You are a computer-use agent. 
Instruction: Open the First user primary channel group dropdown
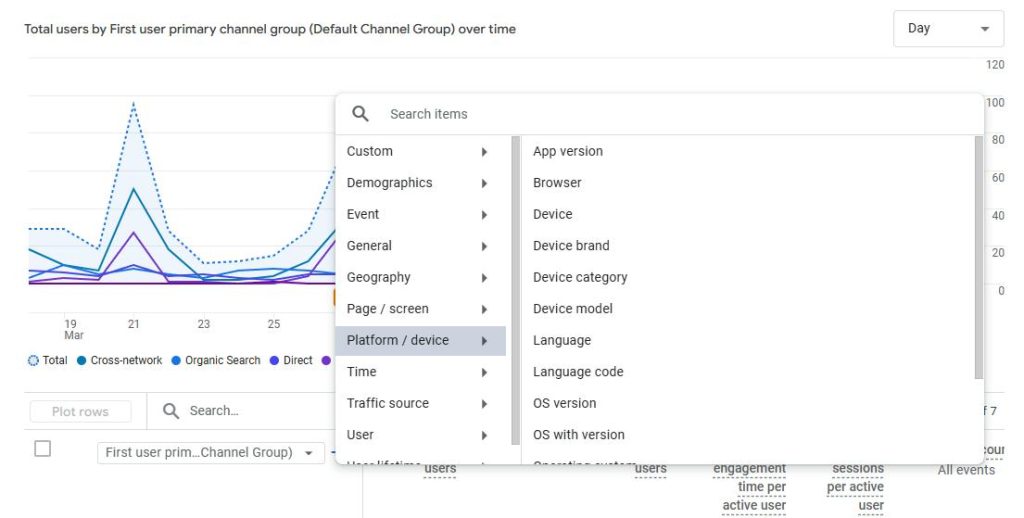210,453
